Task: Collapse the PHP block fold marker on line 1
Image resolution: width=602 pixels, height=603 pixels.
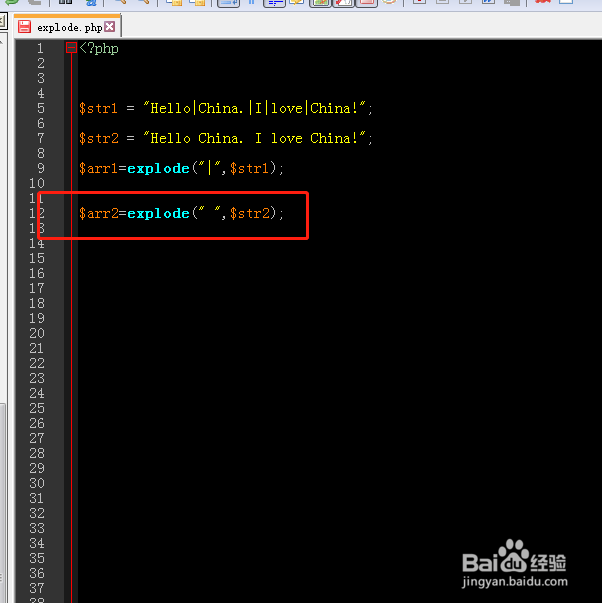Action: tap(71, 48)
